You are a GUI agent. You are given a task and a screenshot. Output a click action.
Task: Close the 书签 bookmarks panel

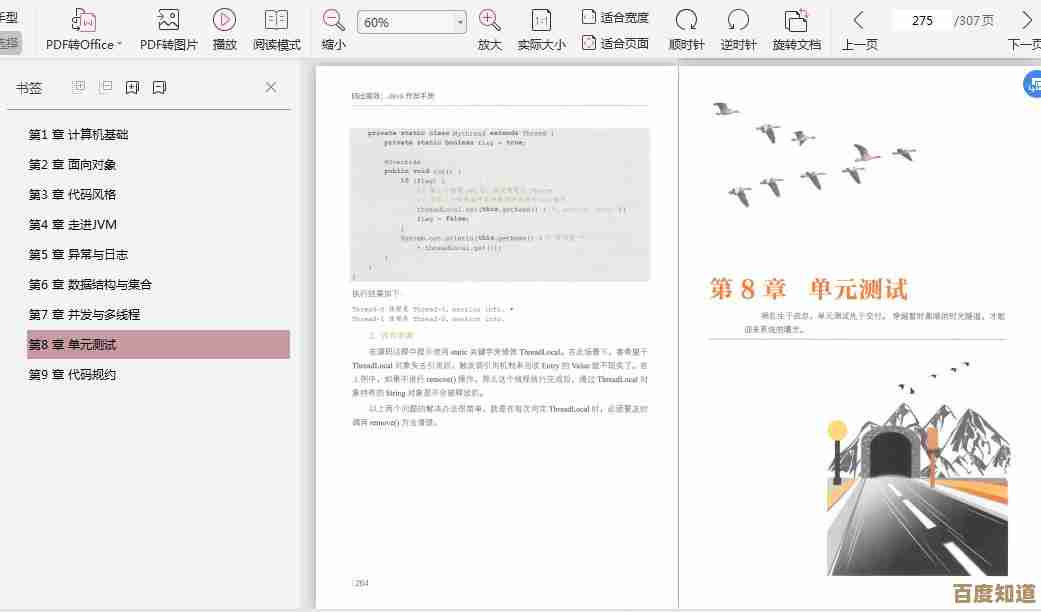click(x=271, y=87)
